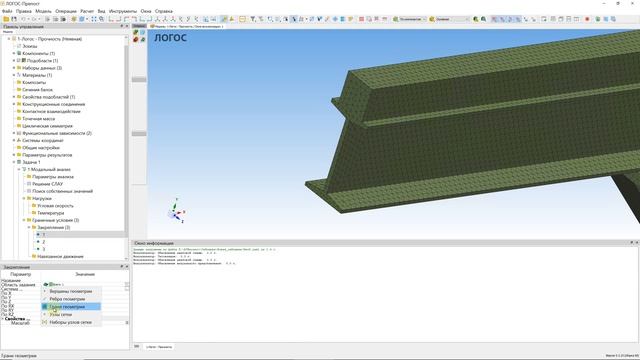The image size is (640, 360).
Task: Collapse the Задача 1 tree node
Action: tap(14, 162)
